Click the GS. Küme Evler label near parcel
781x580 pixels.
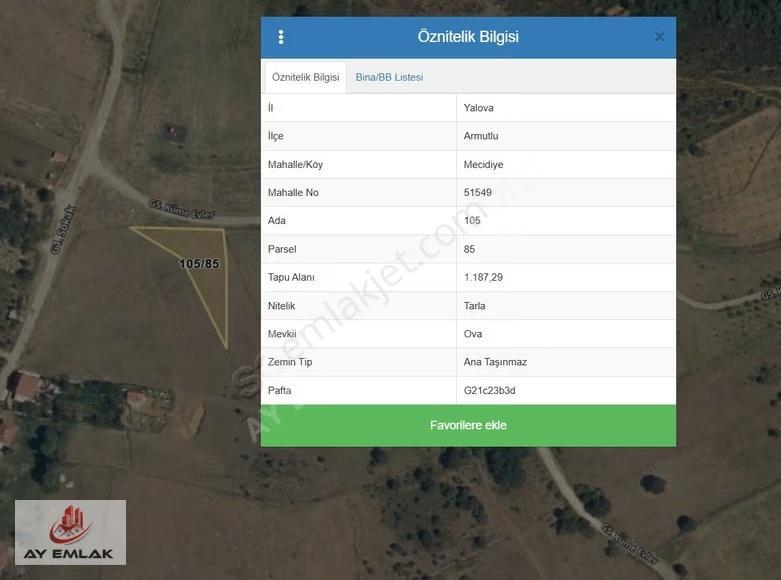pos(181,209)
